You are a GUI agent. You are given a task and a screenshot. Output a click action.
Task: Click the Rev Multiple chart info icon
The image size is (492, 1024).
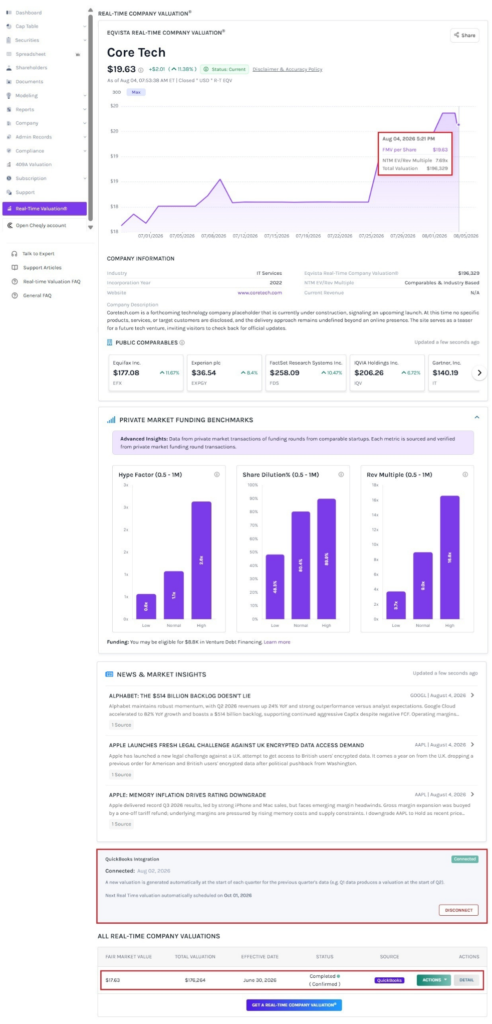(x=465, y=475)
